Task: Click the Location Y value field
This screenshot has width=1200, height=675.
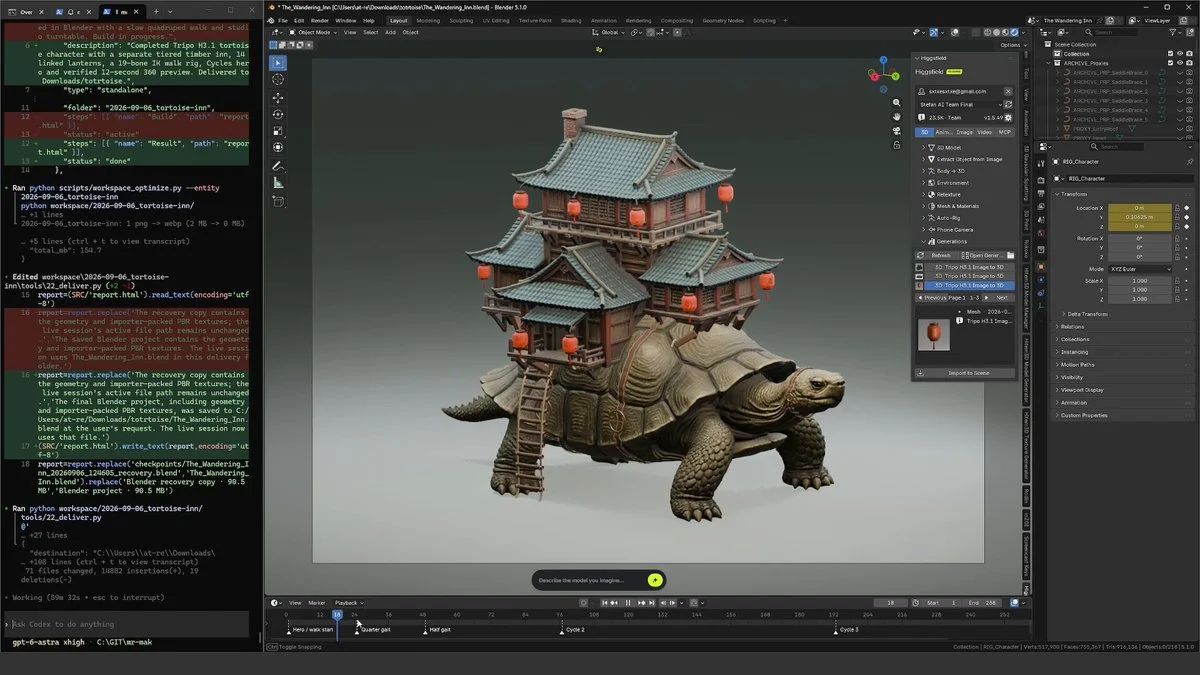Action: [x=1141, y=216]
